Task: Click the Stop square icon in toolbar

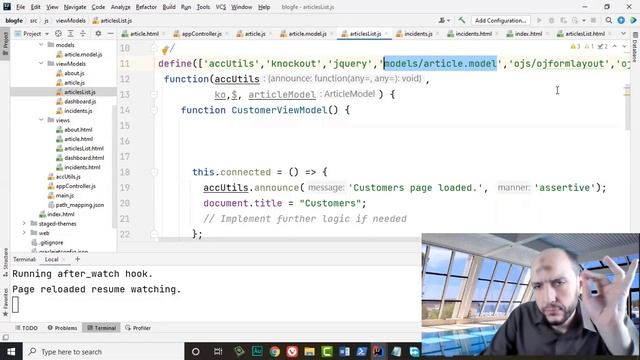Action: [593, 20]
